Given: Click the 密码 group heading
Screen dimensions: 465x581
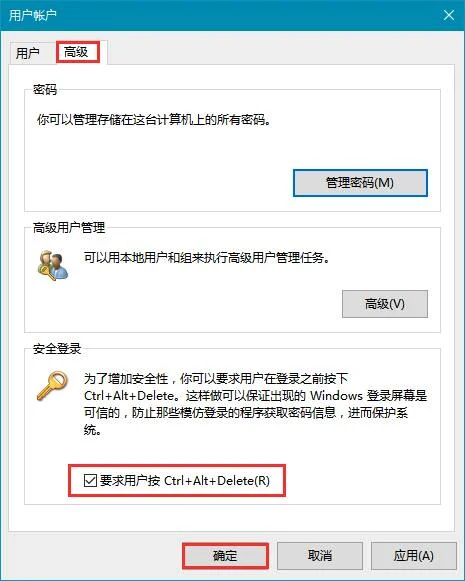Looking at the screenshot, I should 45,89.
